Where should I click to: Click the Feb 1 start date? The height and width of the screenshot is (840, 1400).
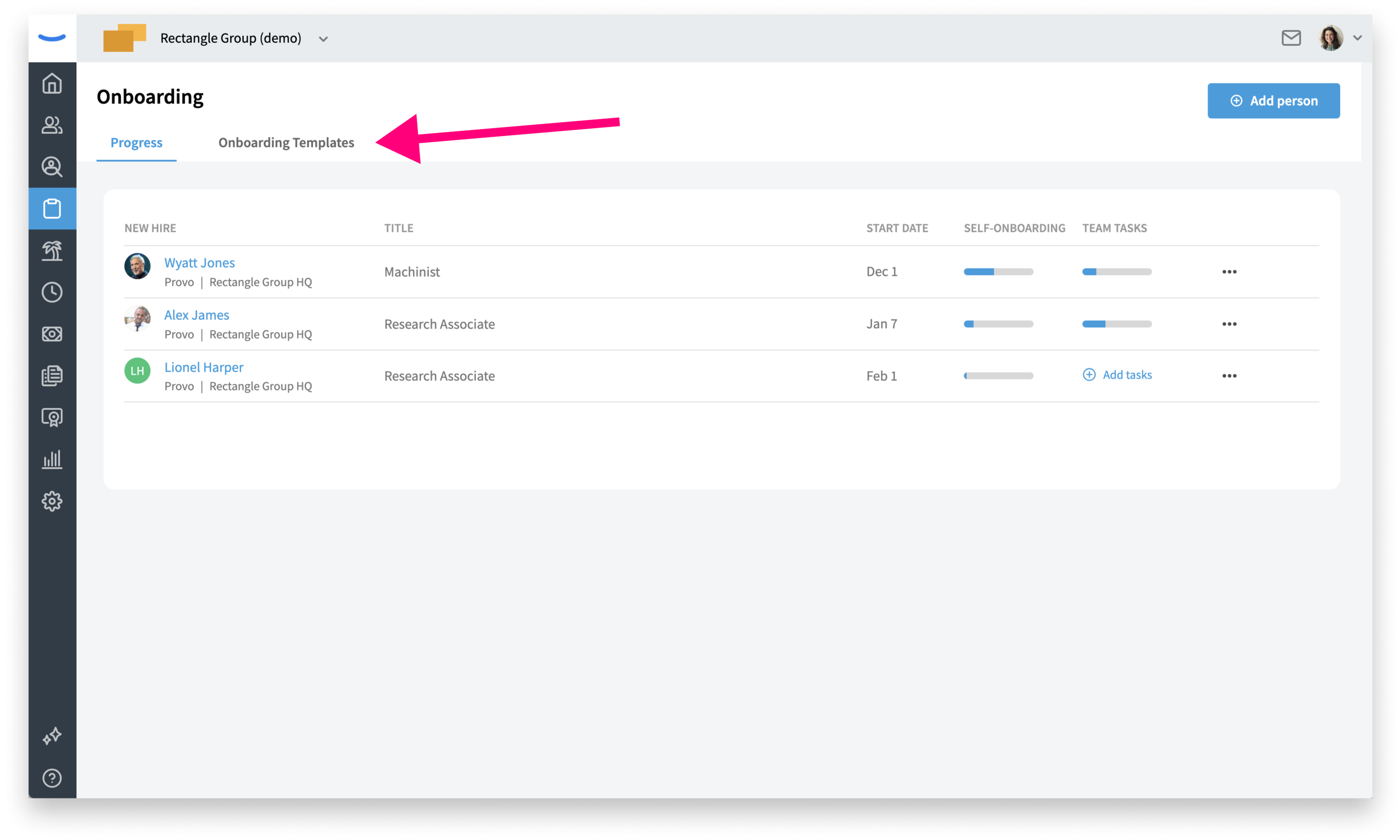tap(882, 376)
